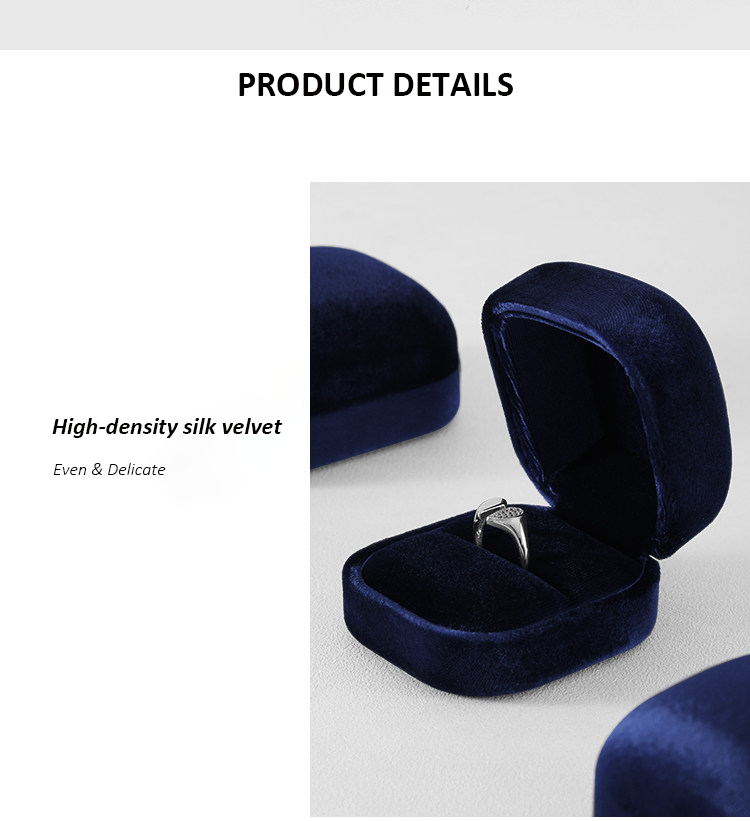Click the gray banner strip at the top
This screenshot has height=821, width=750.
point(375,25)
